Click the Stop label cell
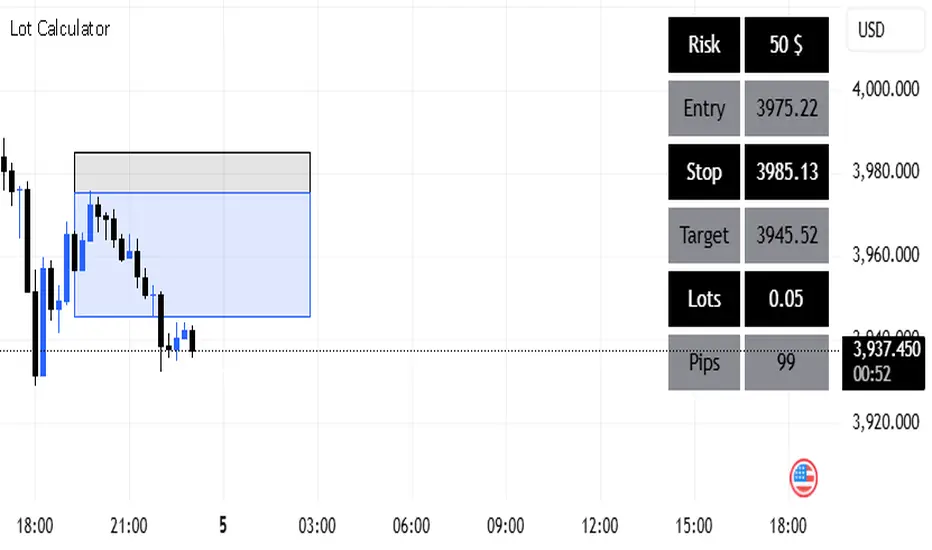 point(704,172)
